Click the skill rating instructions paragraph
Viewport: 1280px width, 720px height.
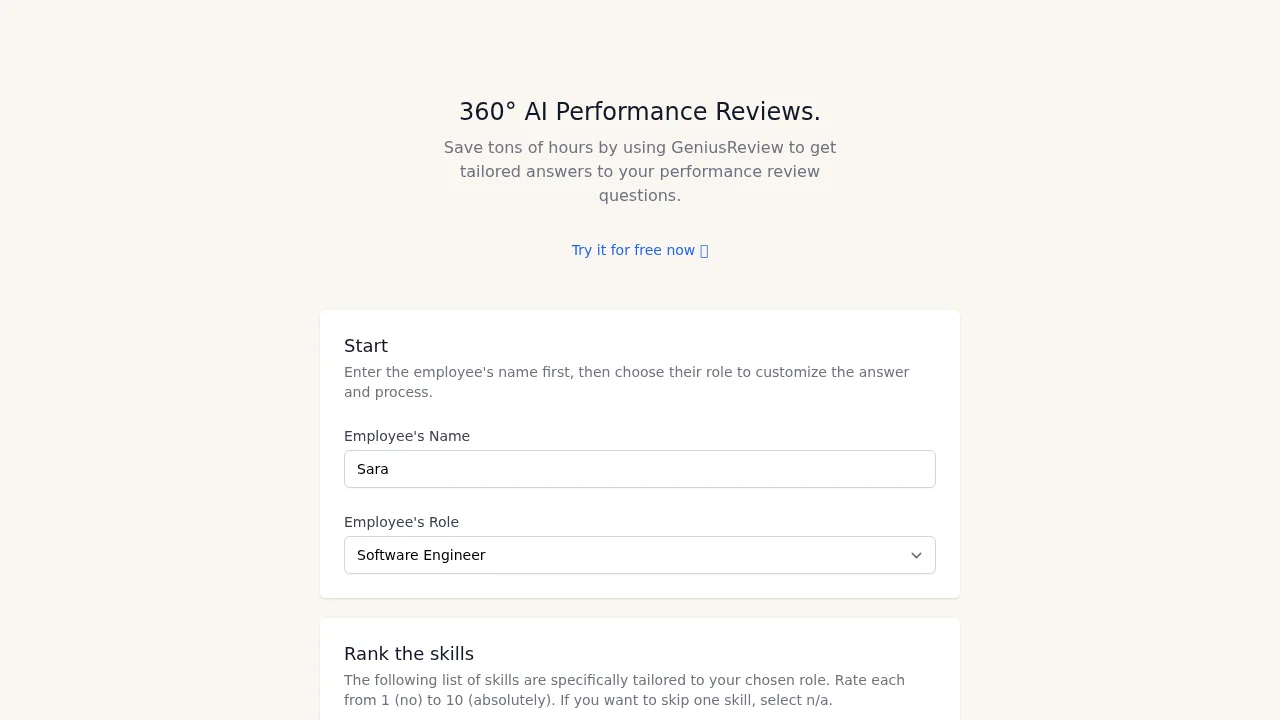(624, 690)
